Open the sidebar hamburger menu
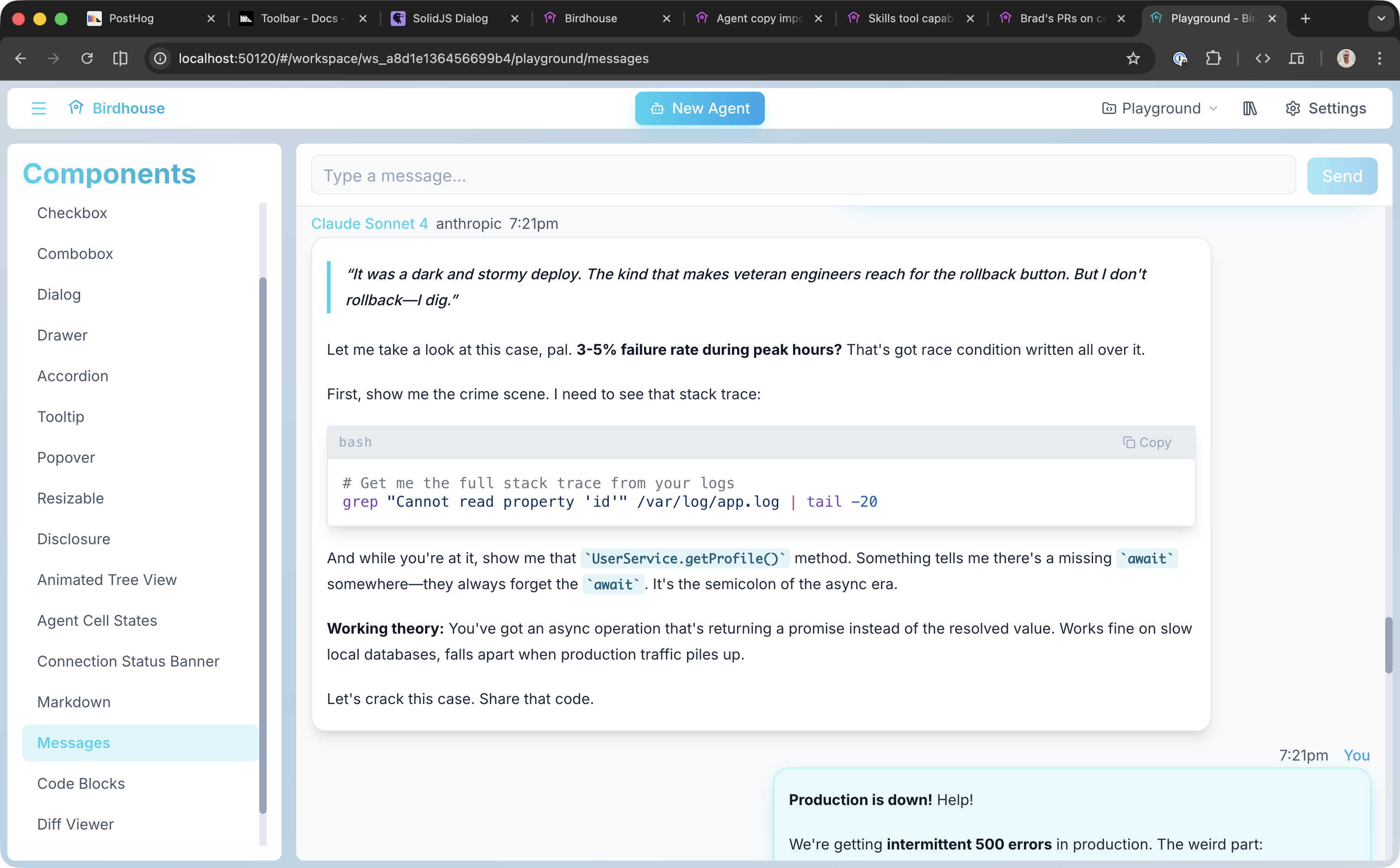 [x=38, y=108]
